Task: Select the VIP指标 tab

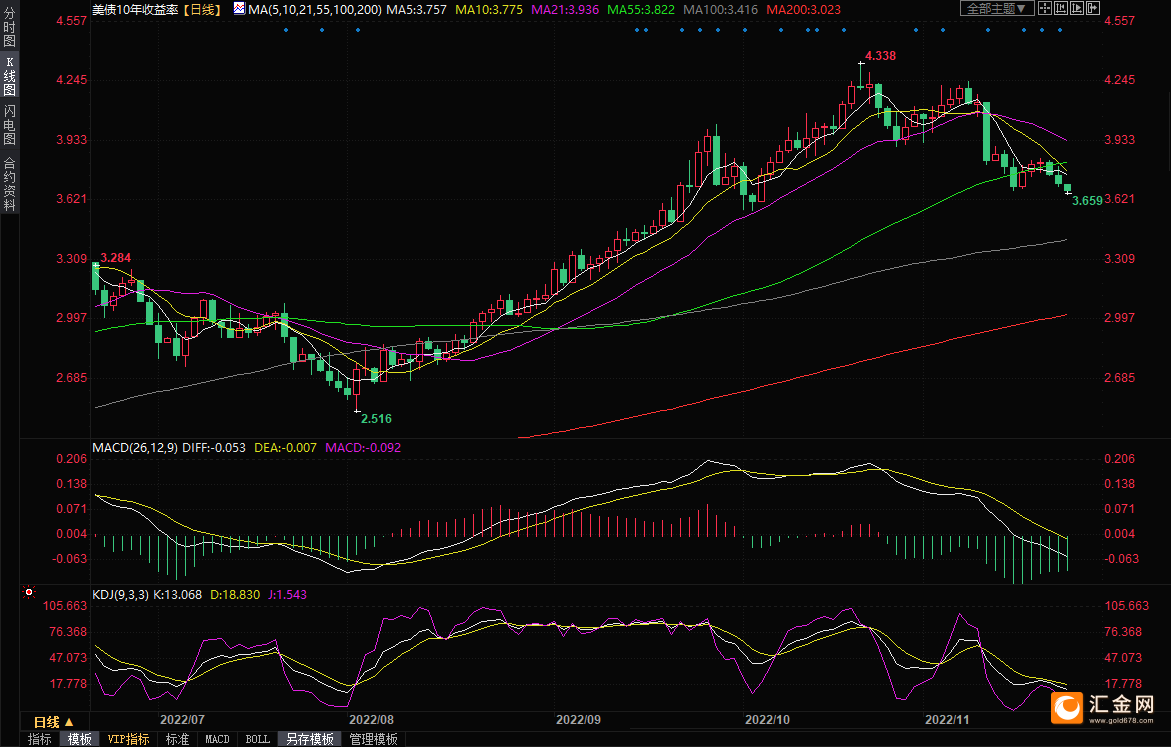Action: [x=128, y=739]
